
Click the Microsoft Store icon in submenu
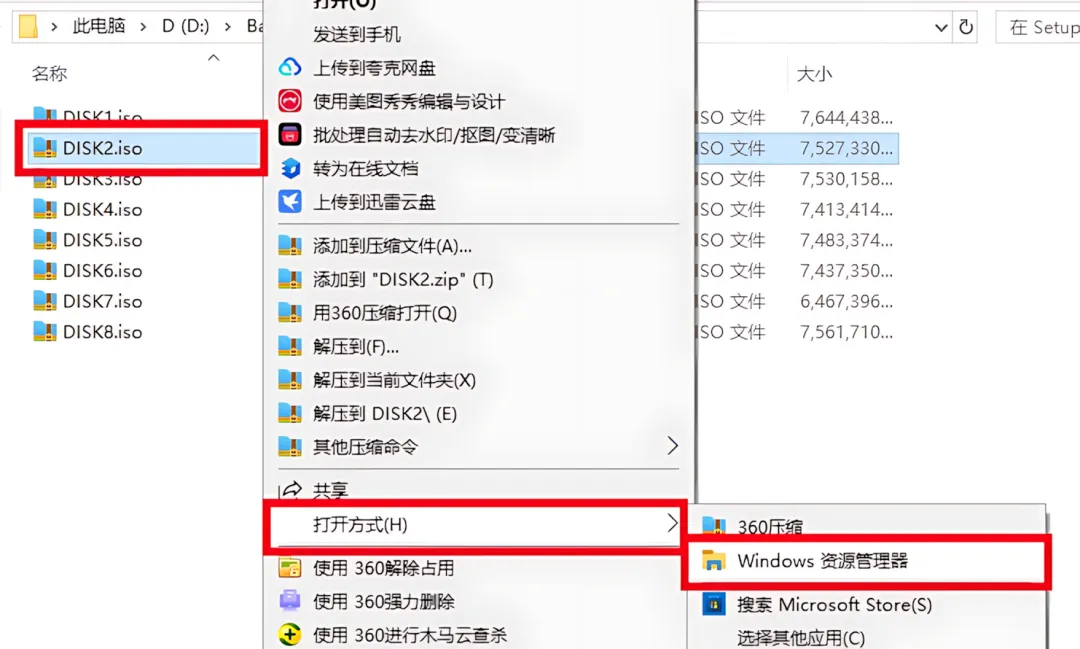(x=714, y=604)
